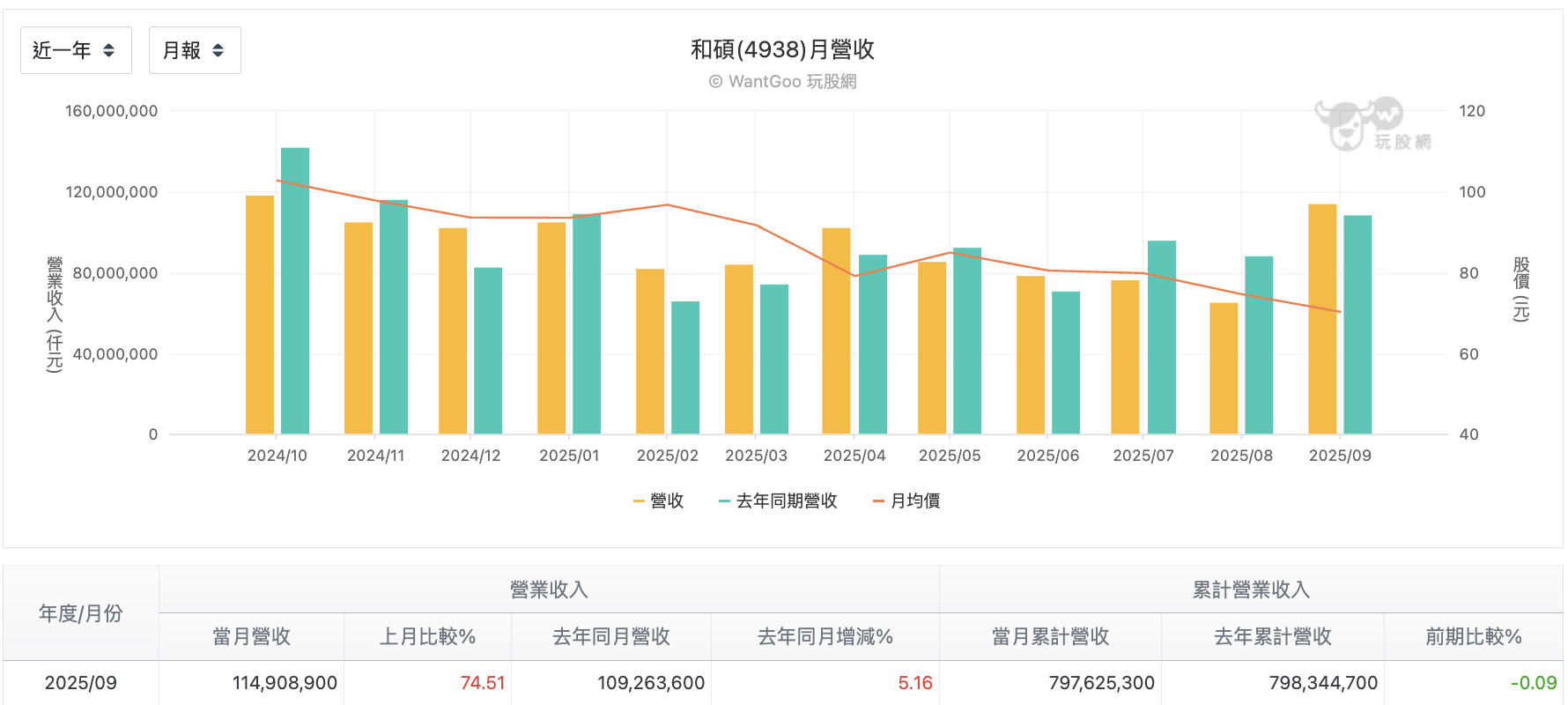Select the 2025/03 yellow revenue bar
1568x705 pixels.
coord(739,349)
